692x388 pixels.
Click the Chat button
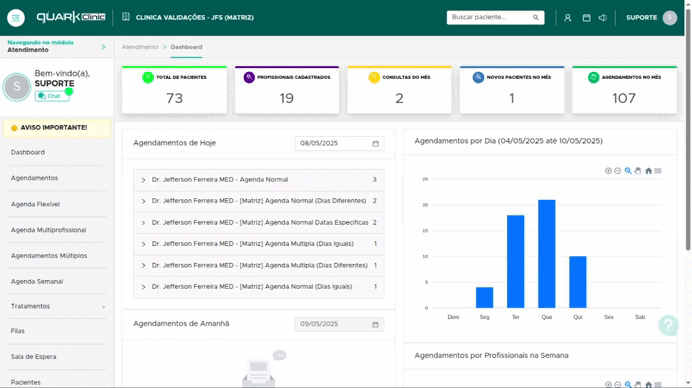[x=52, y=96]
